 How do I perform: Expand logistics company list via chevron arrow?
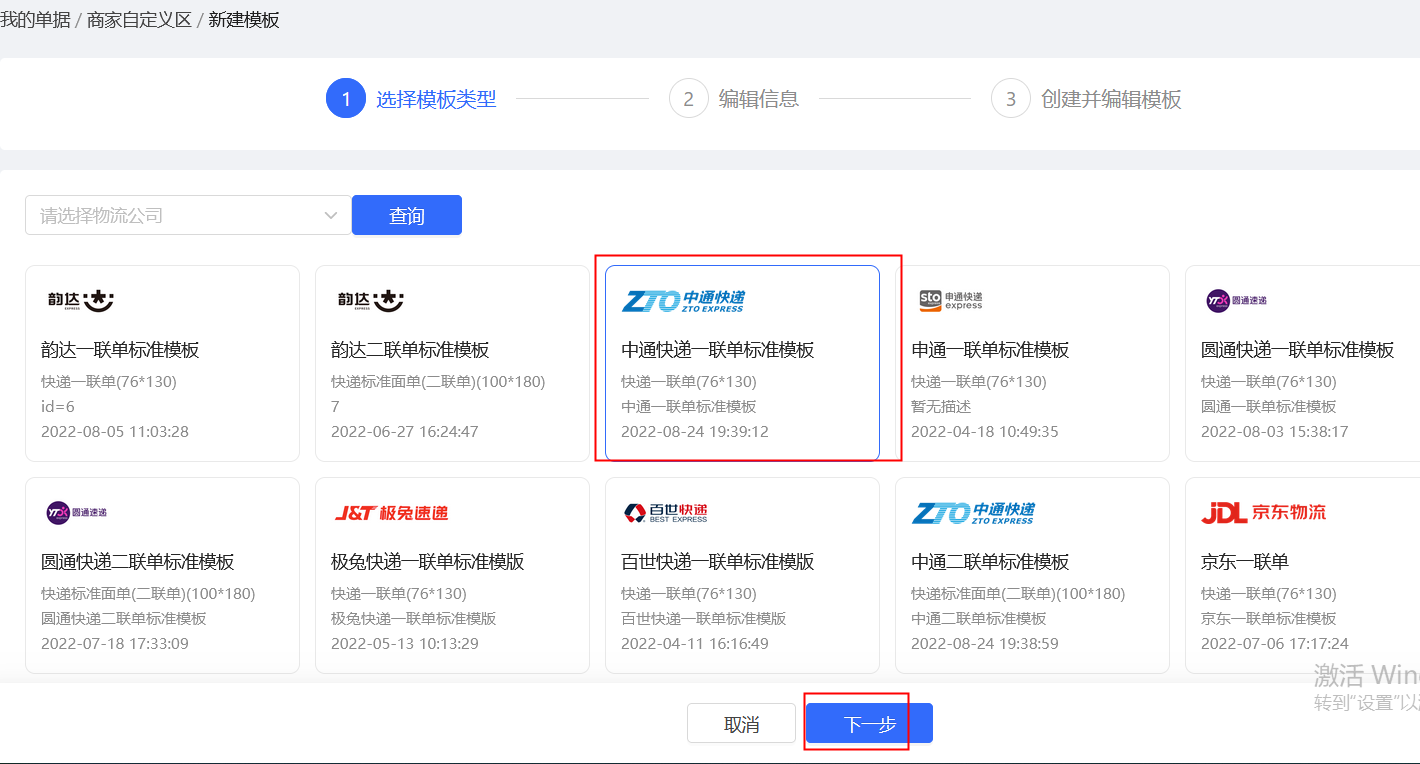[x=331, y=215]
